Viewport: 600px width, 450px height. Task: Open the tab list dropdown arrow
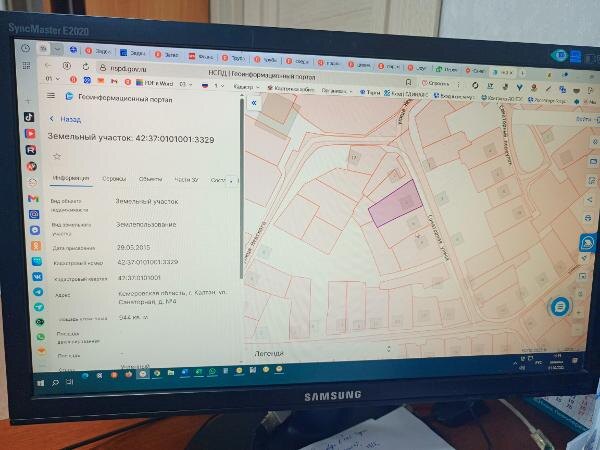[57, 49]
